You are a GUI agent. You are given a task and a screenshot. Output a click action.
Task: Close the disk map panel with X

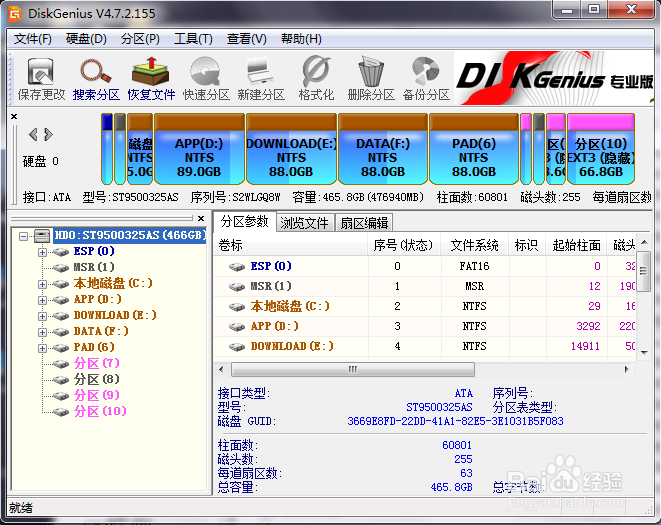14,117
